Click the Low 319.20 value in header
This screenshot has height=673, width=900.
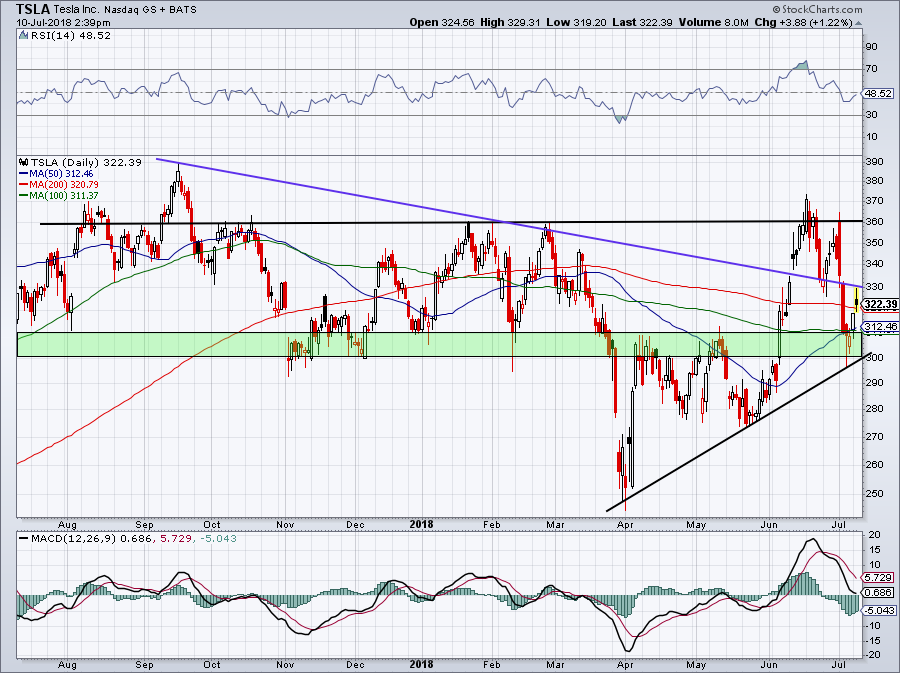click(576, 22)
